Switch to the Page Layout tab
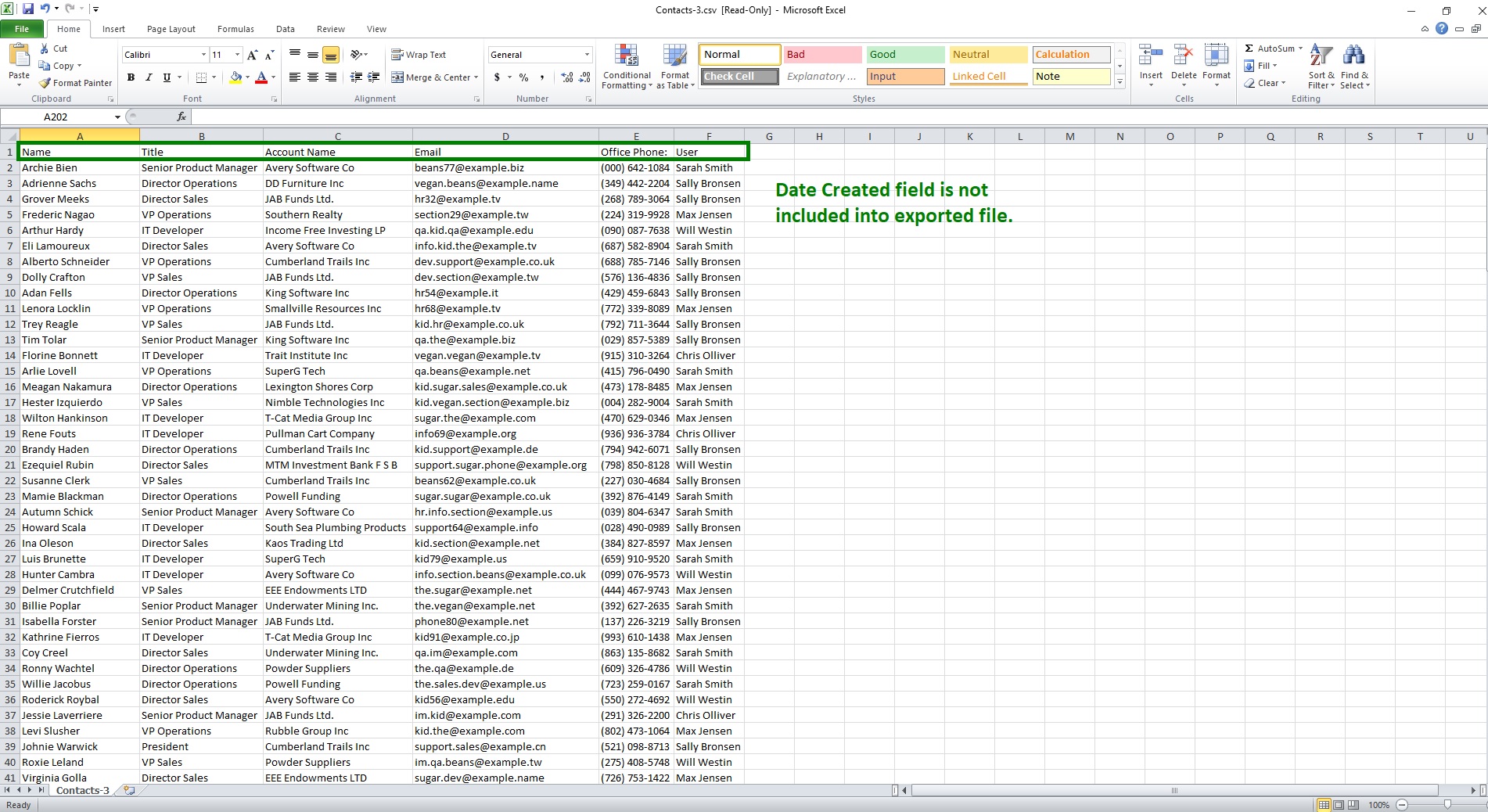This screenshot has width=1488, height=812. [171, 29]
